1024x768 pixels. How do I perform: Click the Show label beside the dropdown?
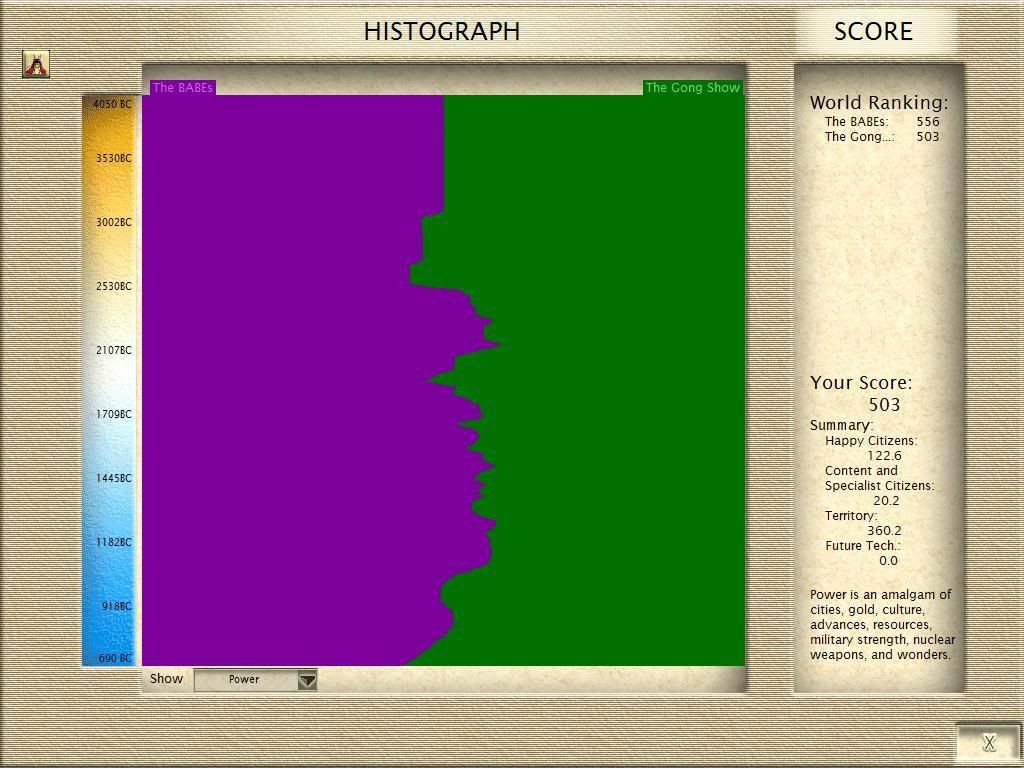tap(167, 679)
